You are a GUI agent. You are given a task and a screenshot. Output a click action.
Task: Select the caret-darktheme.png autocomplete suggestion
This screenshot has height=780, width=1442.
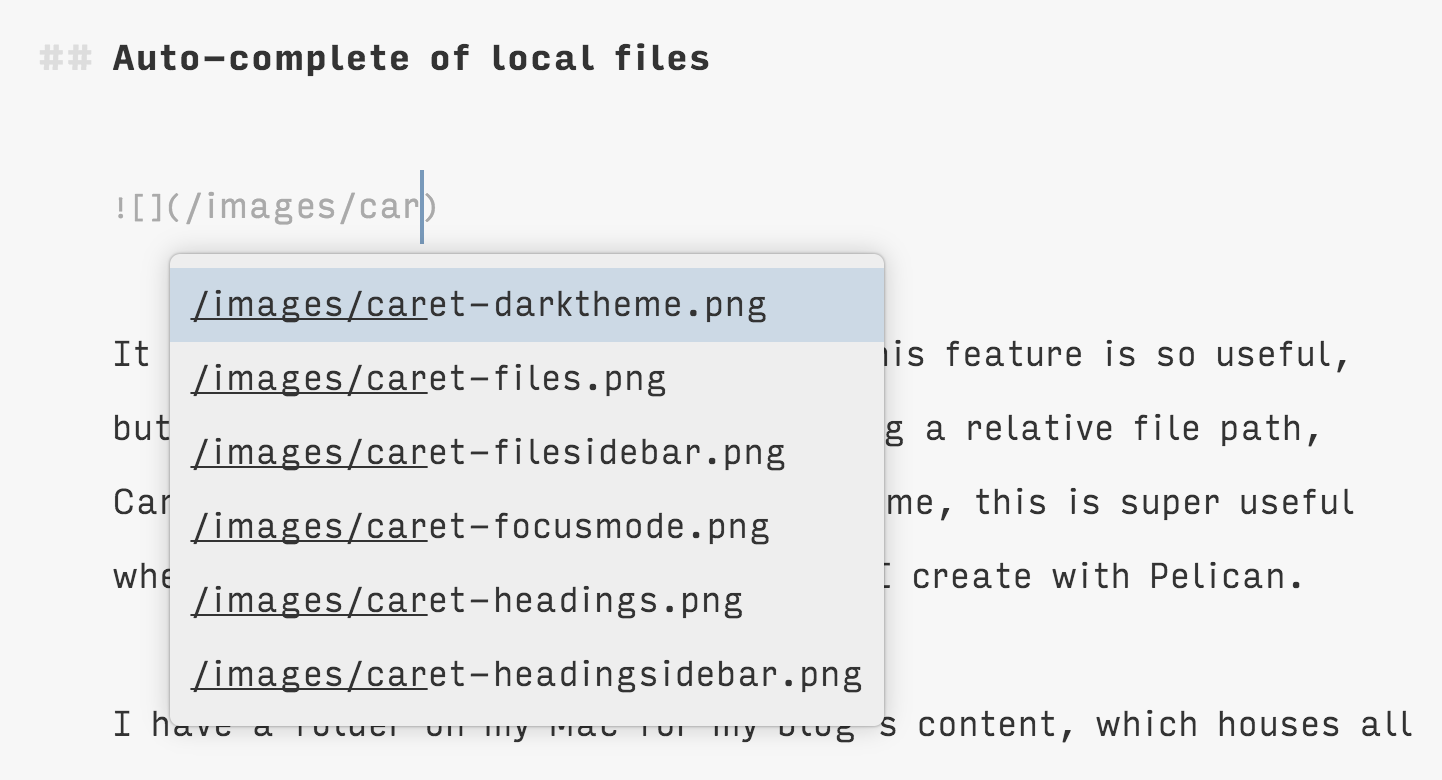(480, 304)
